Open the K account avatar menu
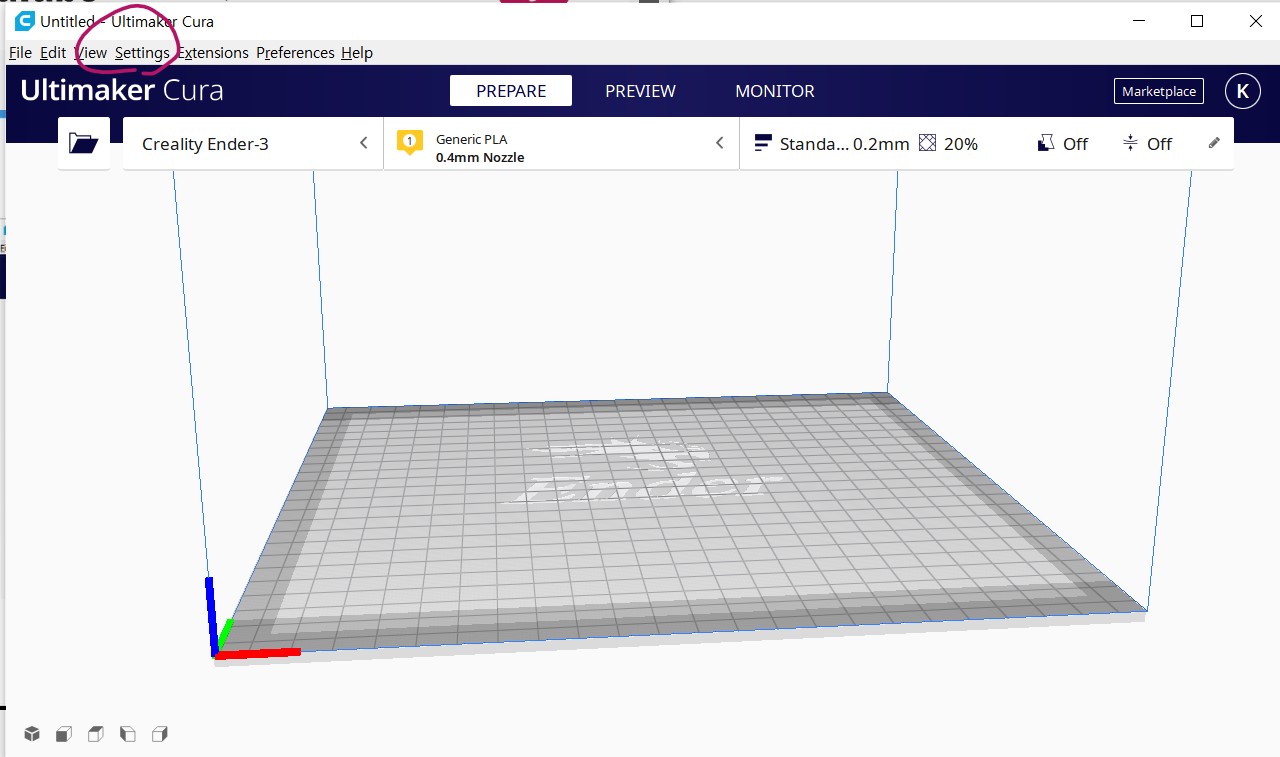Viewport: 1280px width, 757px height. (1242, 91)
